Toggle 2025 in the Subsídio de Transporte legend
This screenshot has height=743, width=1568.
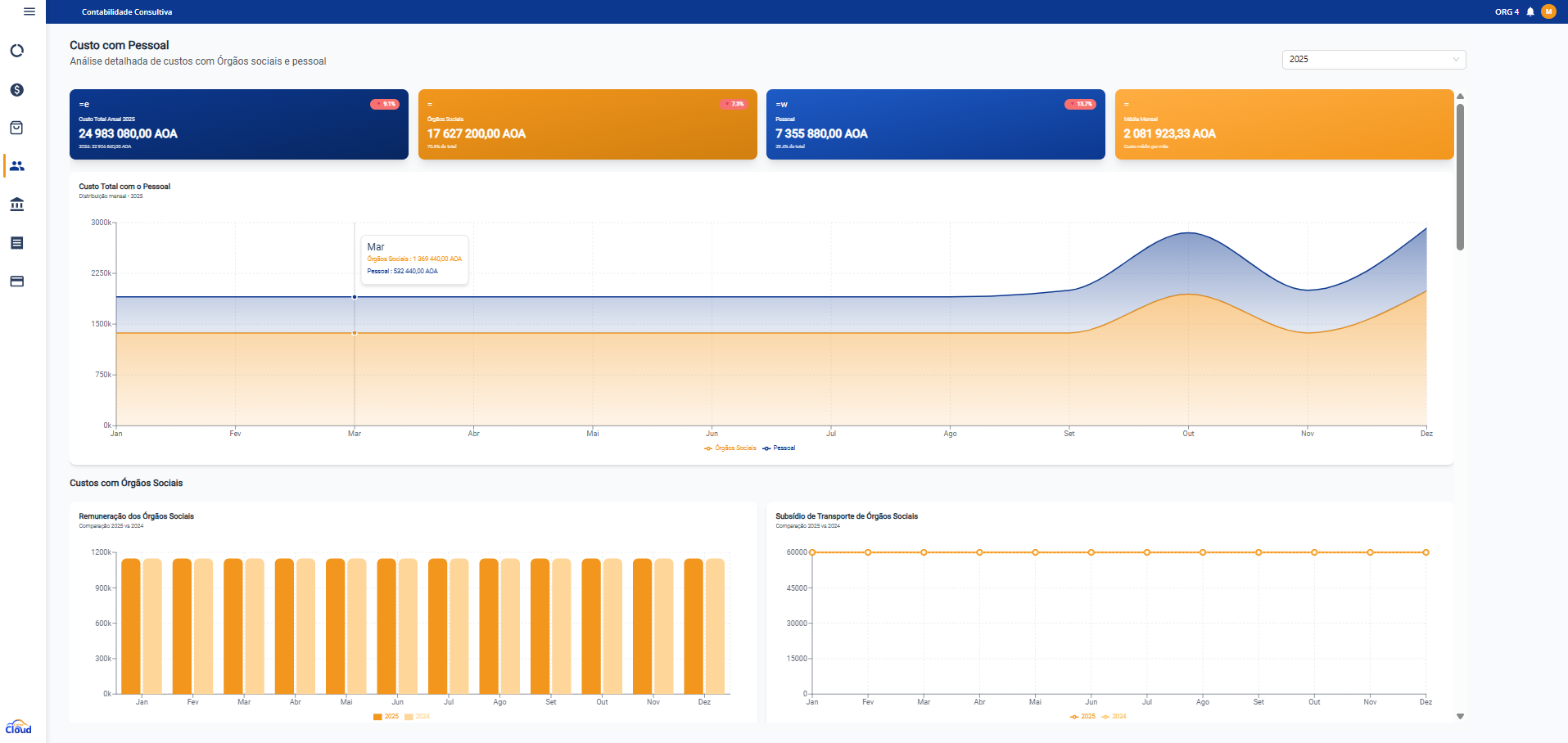coord(1086,716)
